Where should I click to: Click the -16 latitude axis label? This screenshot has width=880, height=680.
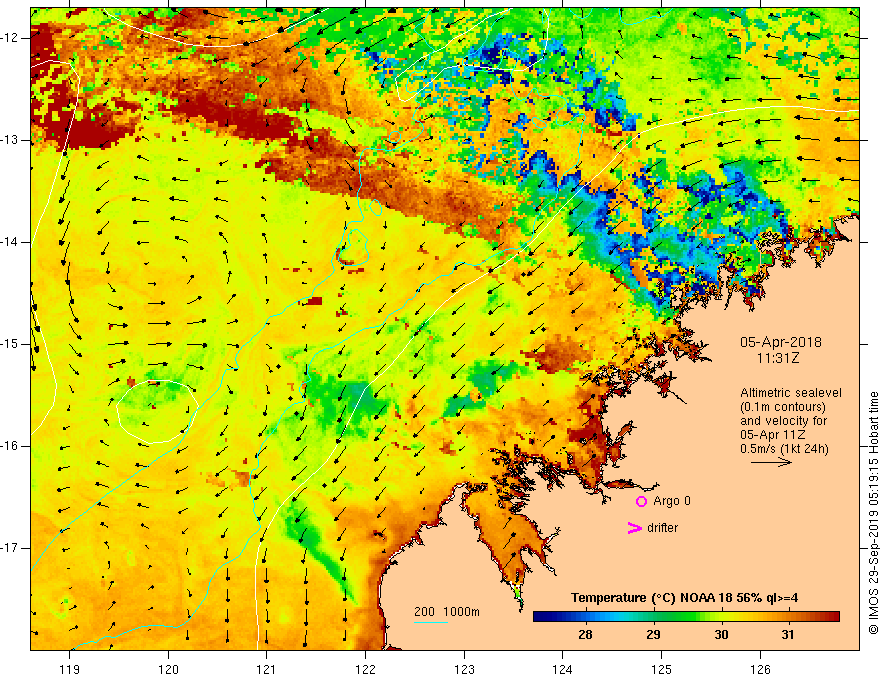coord(11,446)
